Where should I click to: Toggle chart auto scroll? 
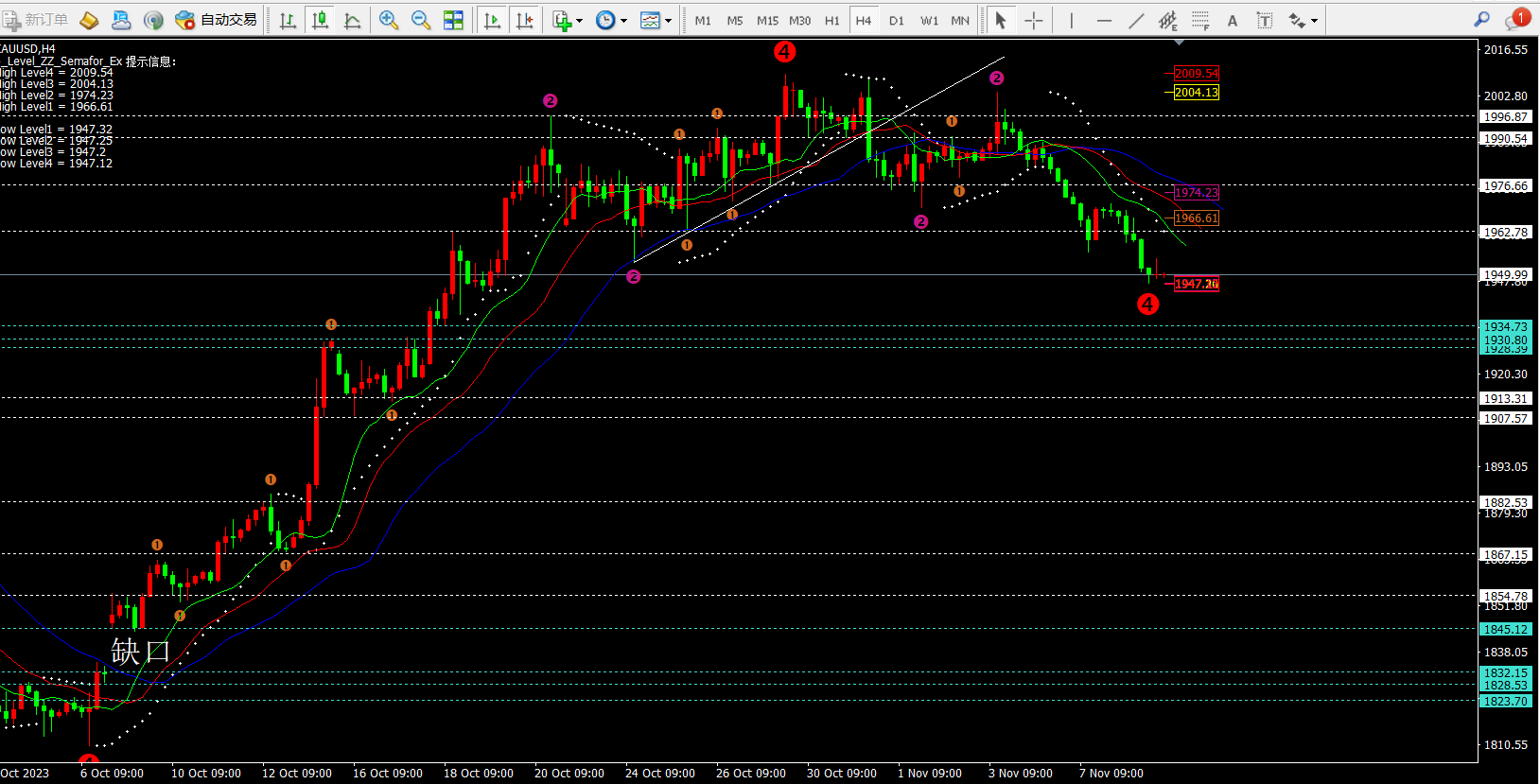pos(492,20)
